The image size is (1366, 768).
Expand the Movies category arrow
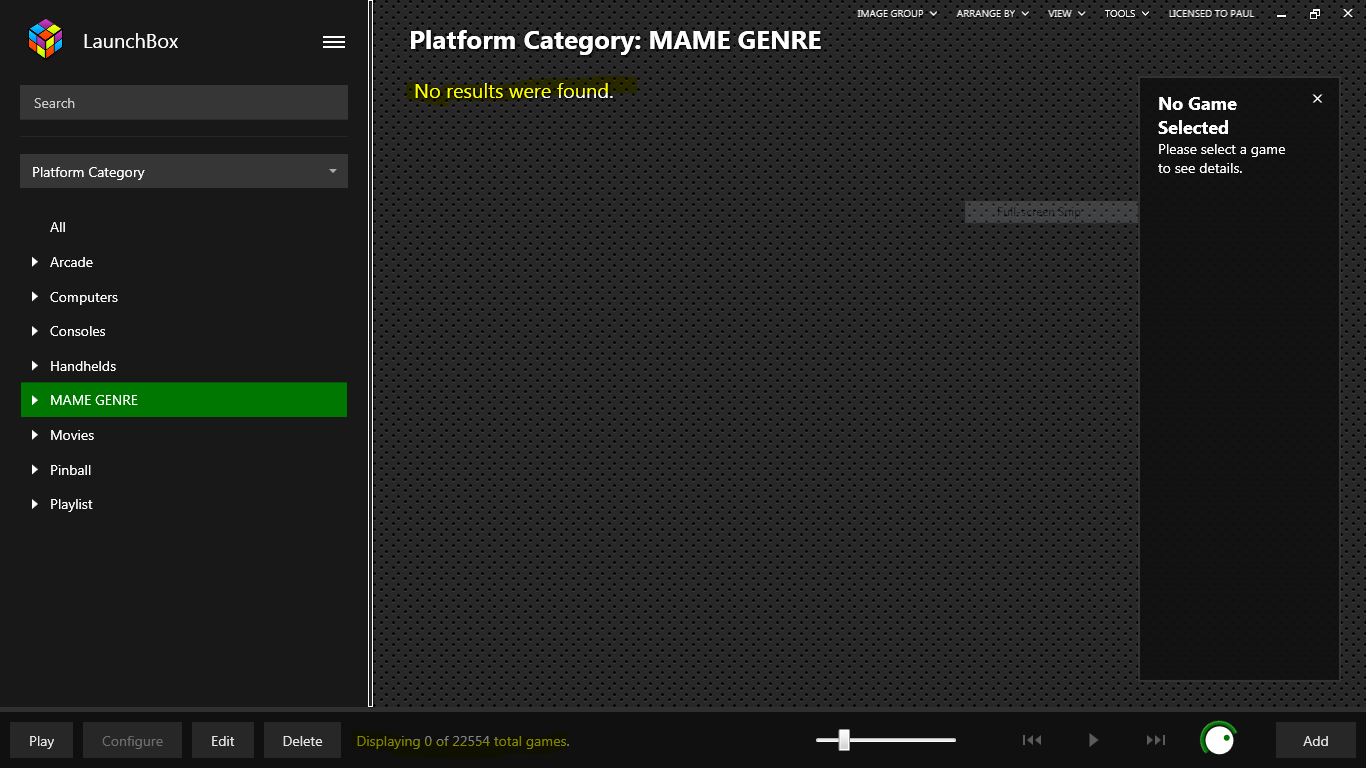click(35, 435)
